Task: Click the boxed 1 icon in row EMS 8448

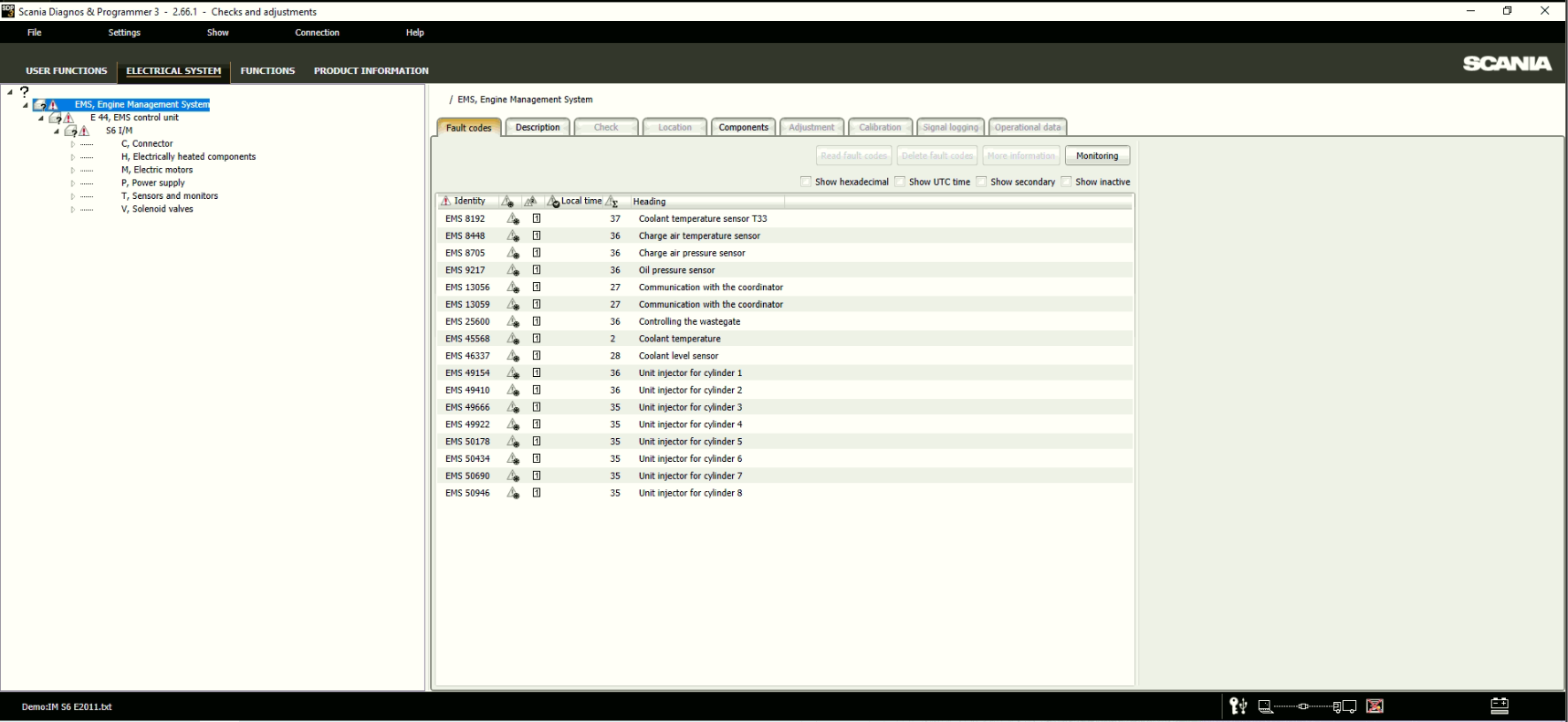Action: (537, 235)
